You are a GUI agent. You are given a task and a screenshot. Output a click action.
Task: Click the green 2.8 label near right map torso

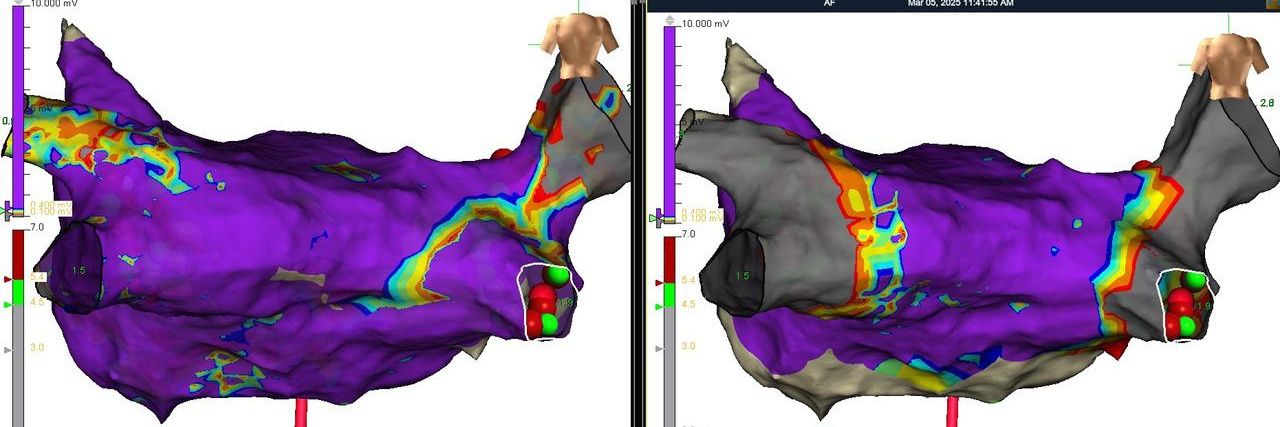(x=1265, y=102)
